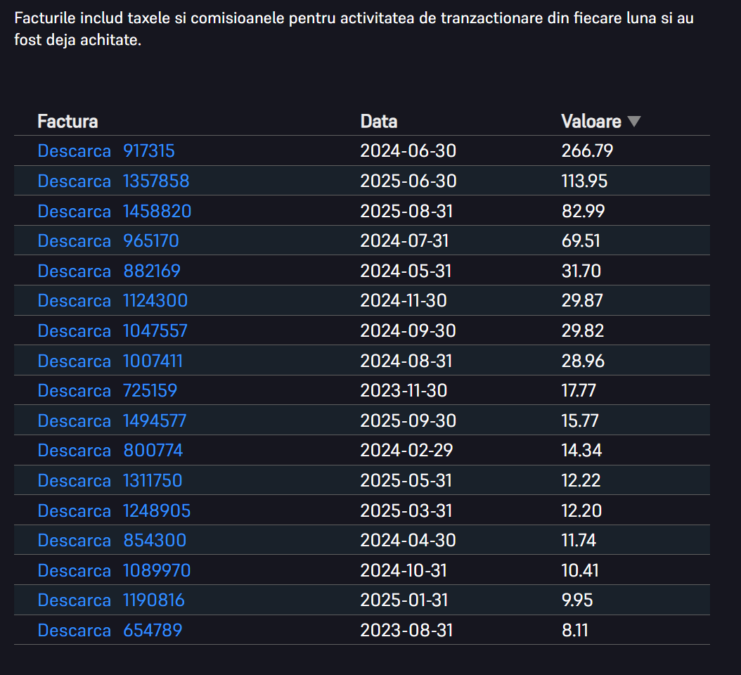Download invoice 965170

tap(74, 241)
